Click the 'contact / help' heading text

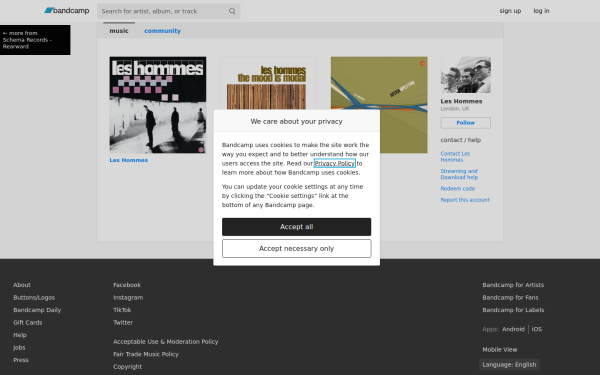click(461, 140)
